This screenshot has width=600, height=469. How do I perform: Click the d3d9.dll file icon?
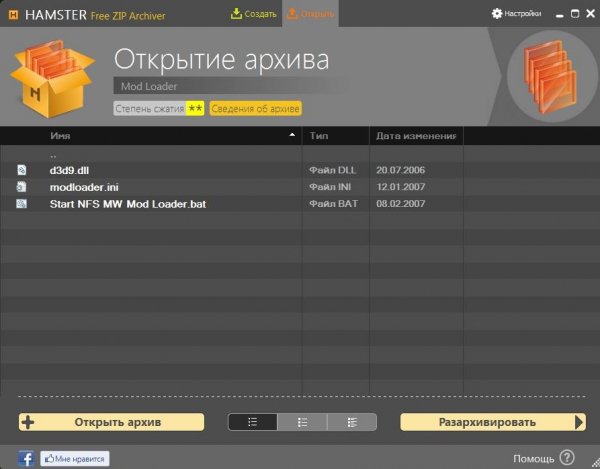(x=22, y=170)
